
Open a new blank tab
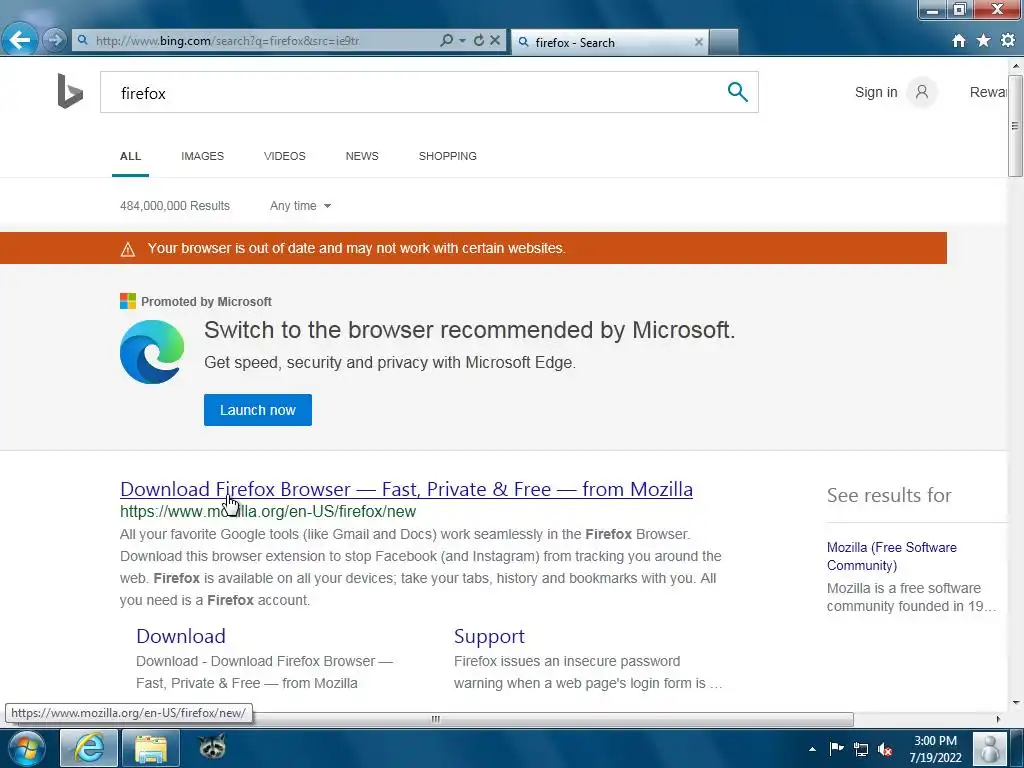coord(724,42)
